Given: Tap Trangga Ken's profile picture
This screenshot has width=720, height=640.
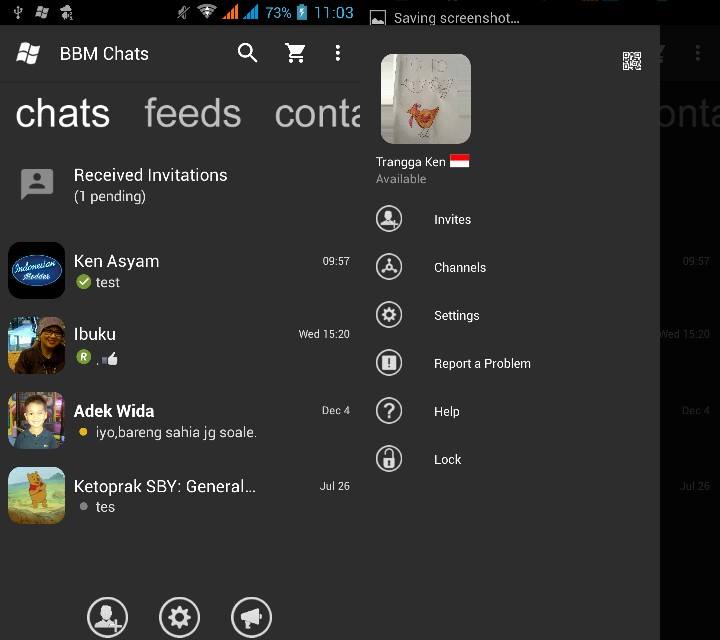Looking at the screenshot, I should (426, 99).
